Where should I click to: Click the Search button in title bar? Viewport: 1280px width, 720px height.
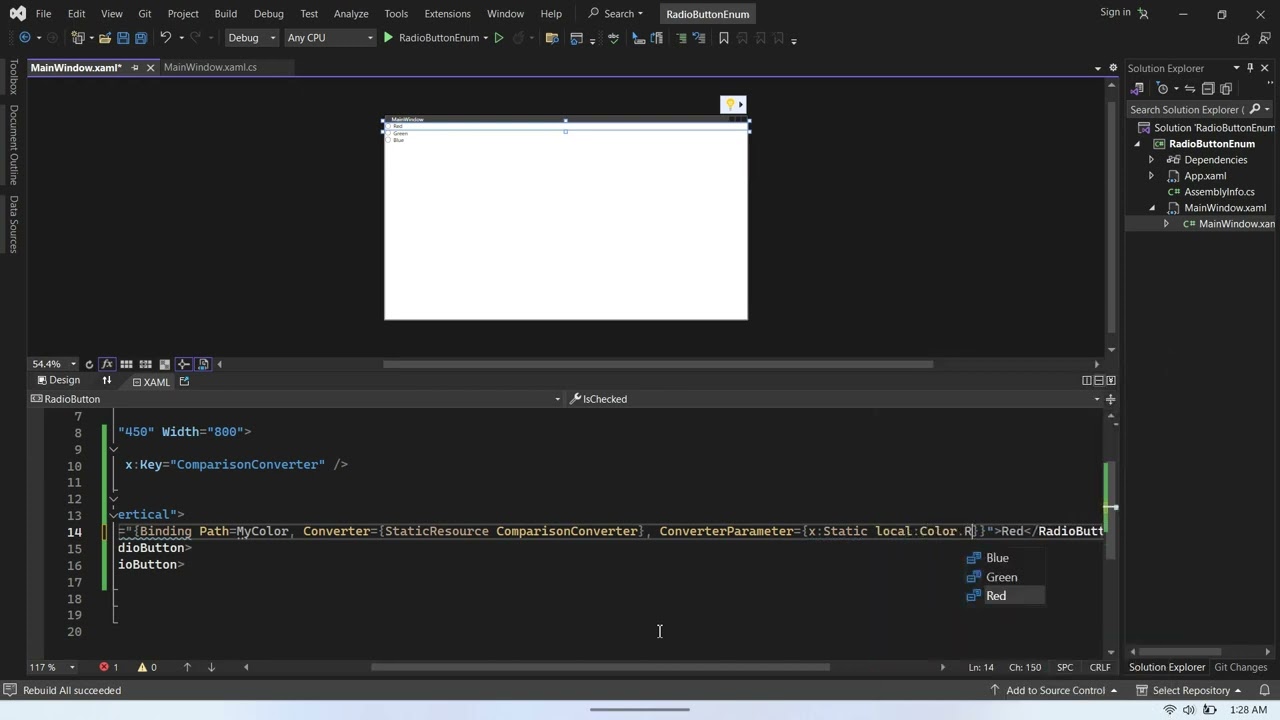(x=615, y=14)
